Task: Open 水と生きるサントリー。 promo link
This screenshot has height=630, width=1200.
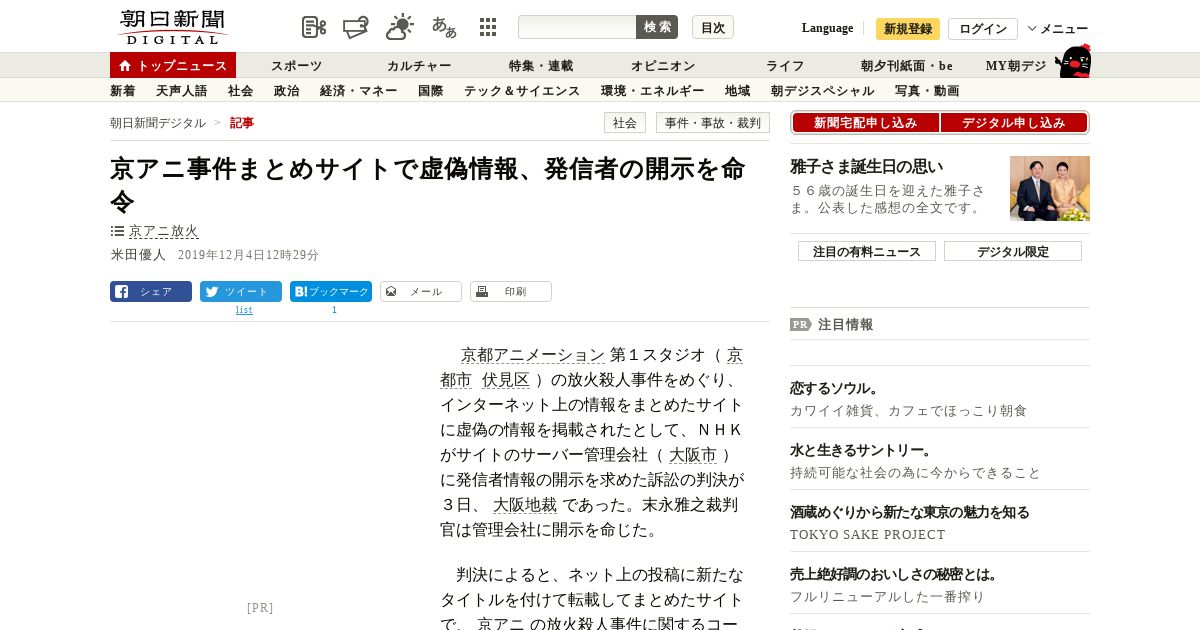Action: 862,450
